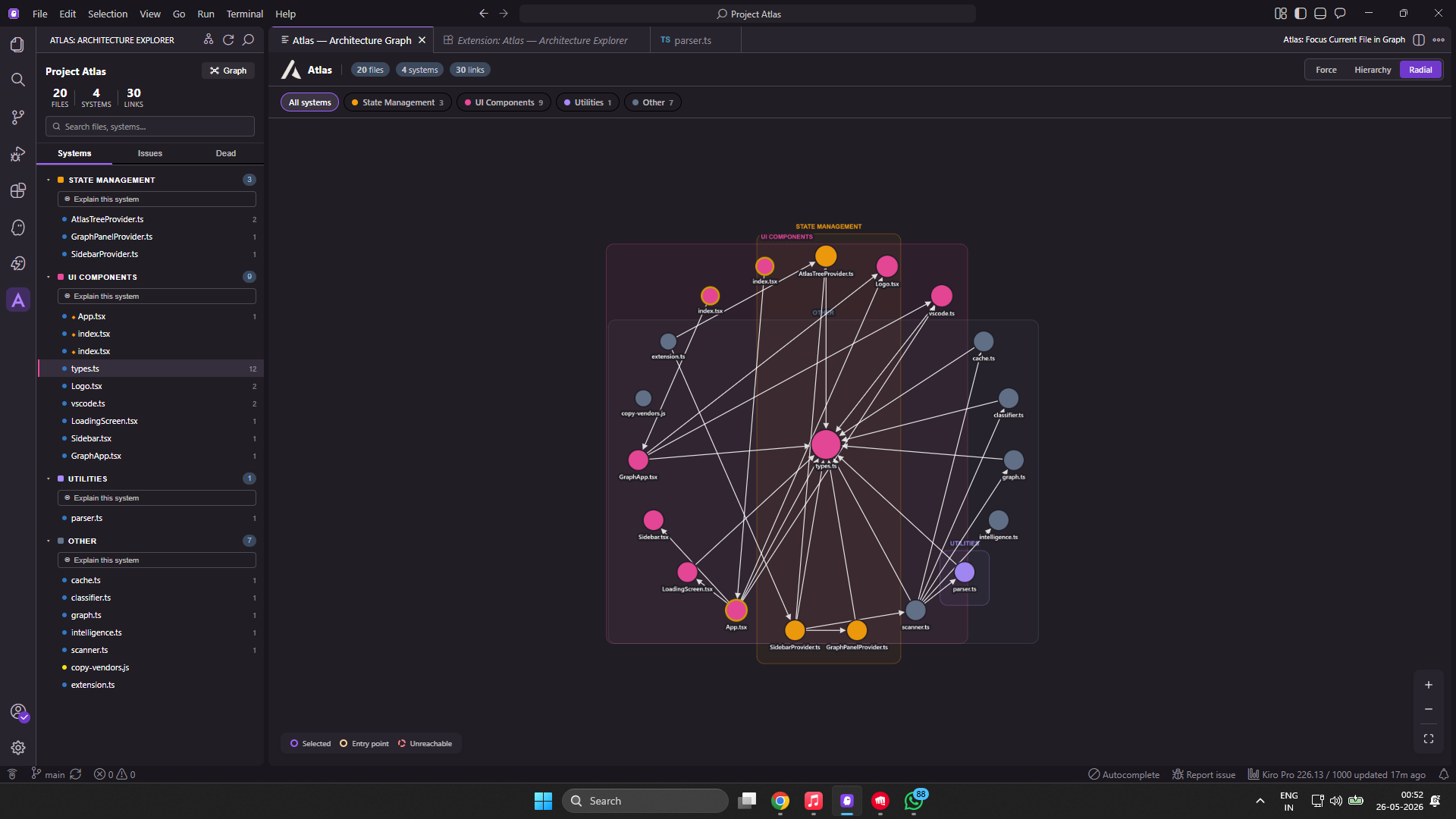Open the Explorer view in activity bar
1456x819 pixels.
click(17, 45)
